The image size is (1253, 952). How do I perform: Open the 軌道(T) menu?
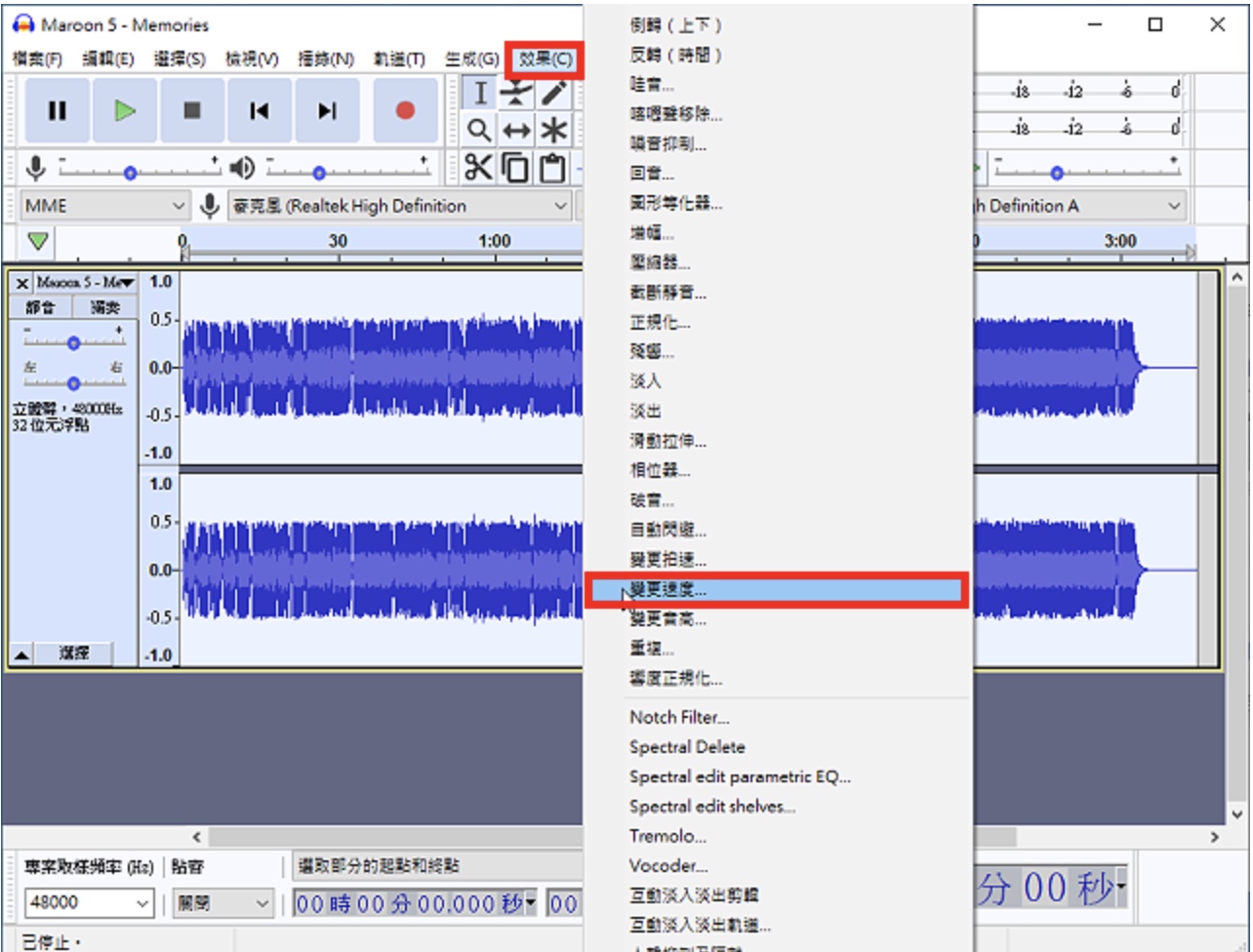pyautogui.click(x=399, y=59)
